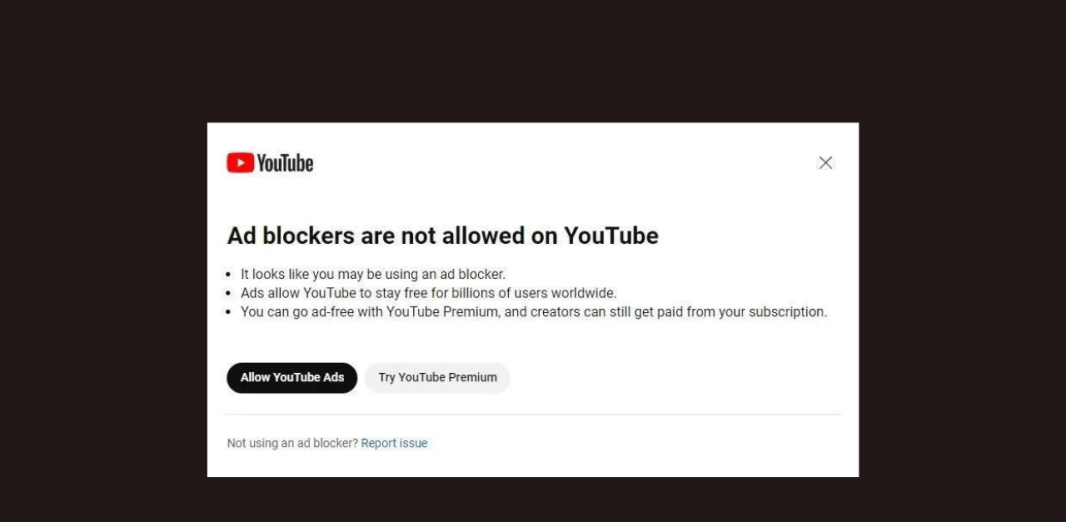Viewport: 1066px width, 522px height.
Task: Click the first bullet point dot
Action: pos(229,275)
